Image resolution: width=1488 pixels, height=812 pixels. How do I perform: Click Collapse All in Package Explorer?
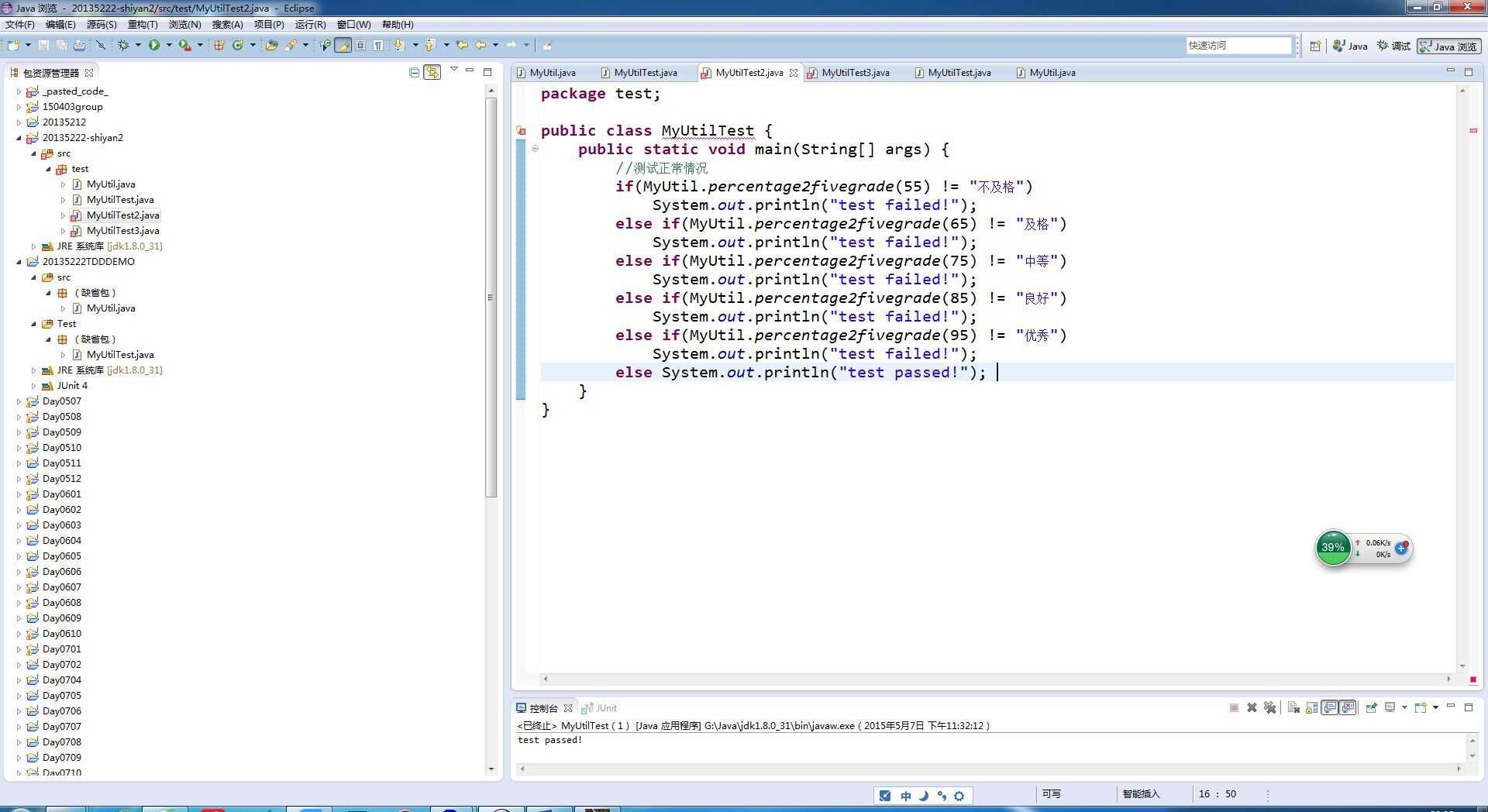coord(414,73)
